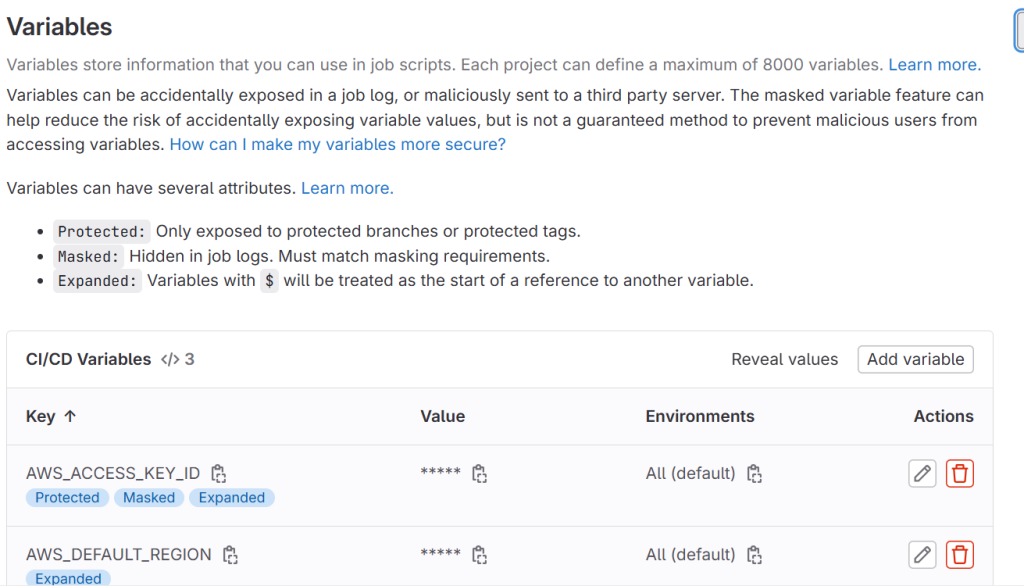
Task: Copy environment scope for AWS_DEFAULT_REGION
Action: 754,554
